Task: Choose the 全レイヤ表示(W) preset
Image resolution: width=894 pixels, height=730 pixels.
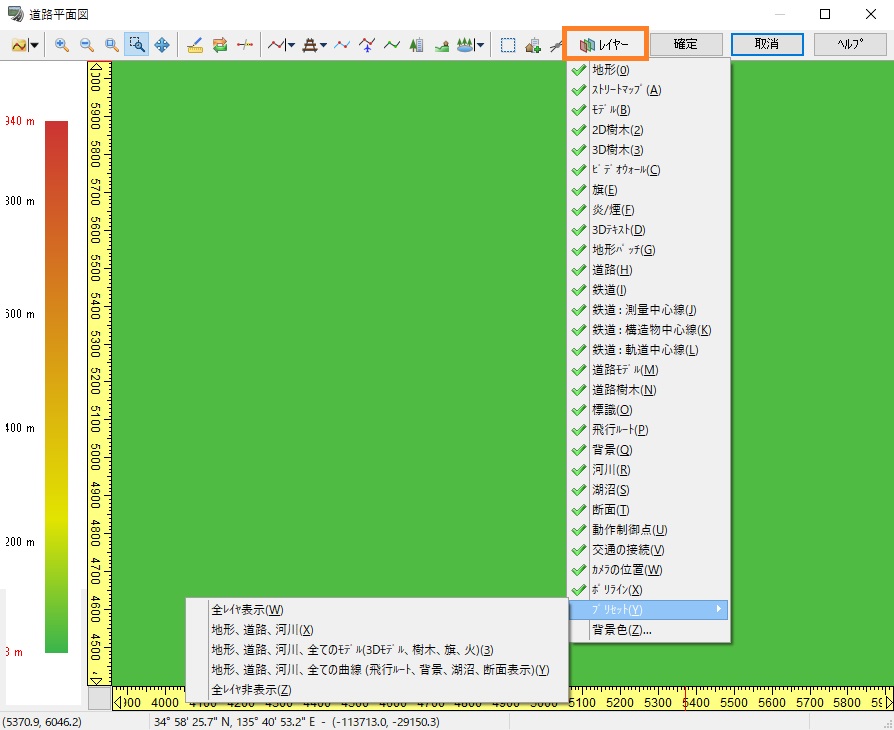Action: [377, 610]
